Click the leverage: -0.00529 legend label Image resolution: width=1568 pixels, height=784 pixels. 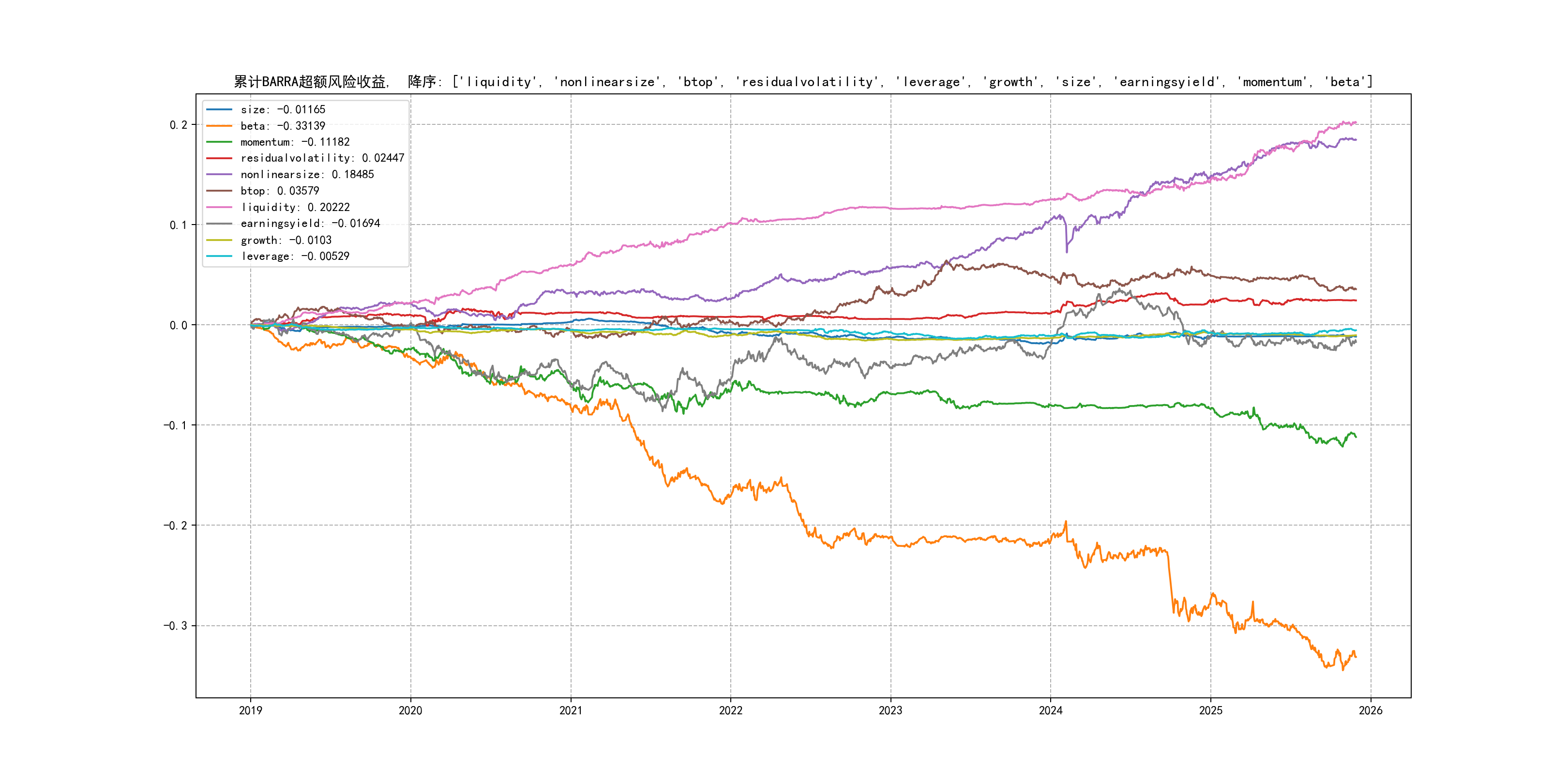click(295, 256)
